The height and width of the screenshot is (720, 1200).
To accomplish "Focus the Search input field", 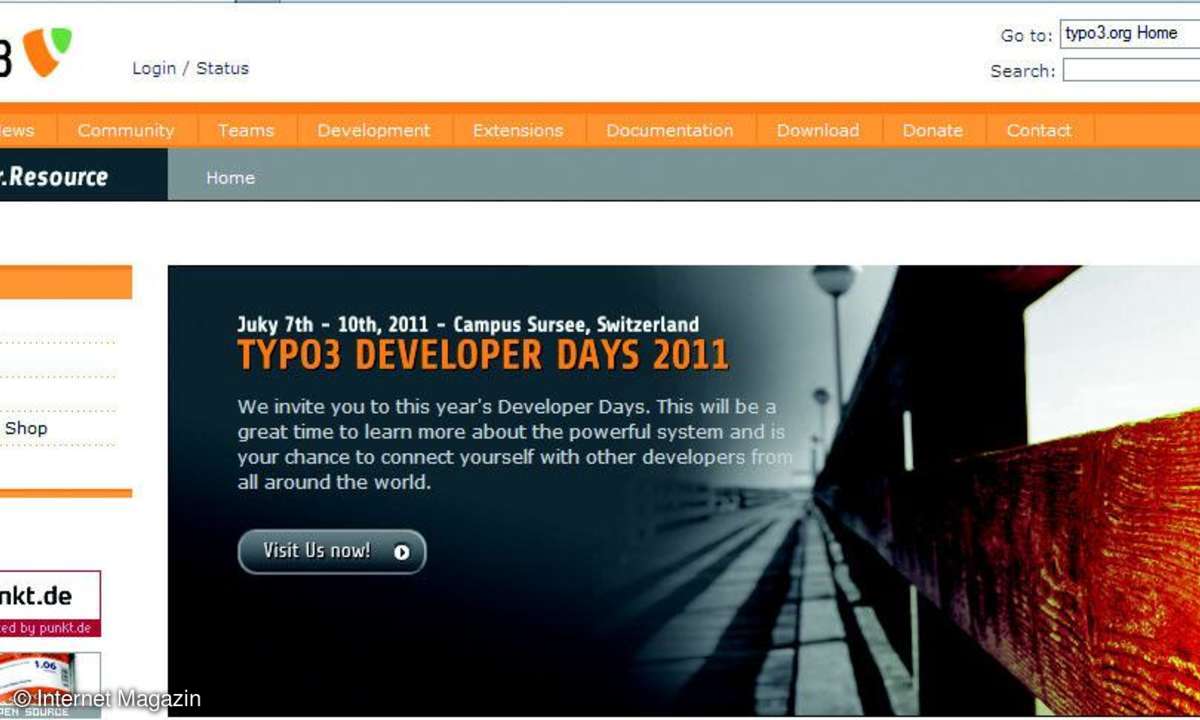I will tap(1131, 70).
